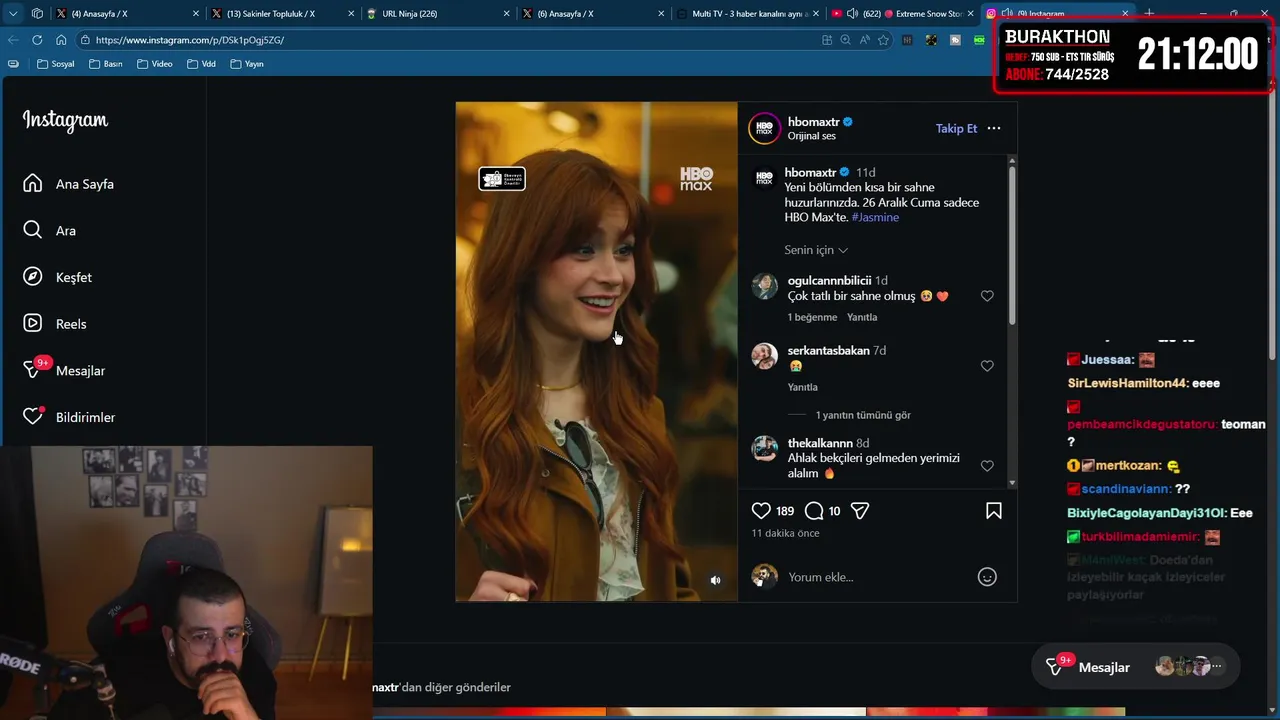This screenshot has height=720, width=1280.
Task: Switch to URL Ninja (226) tab
Action: (437, 14)
